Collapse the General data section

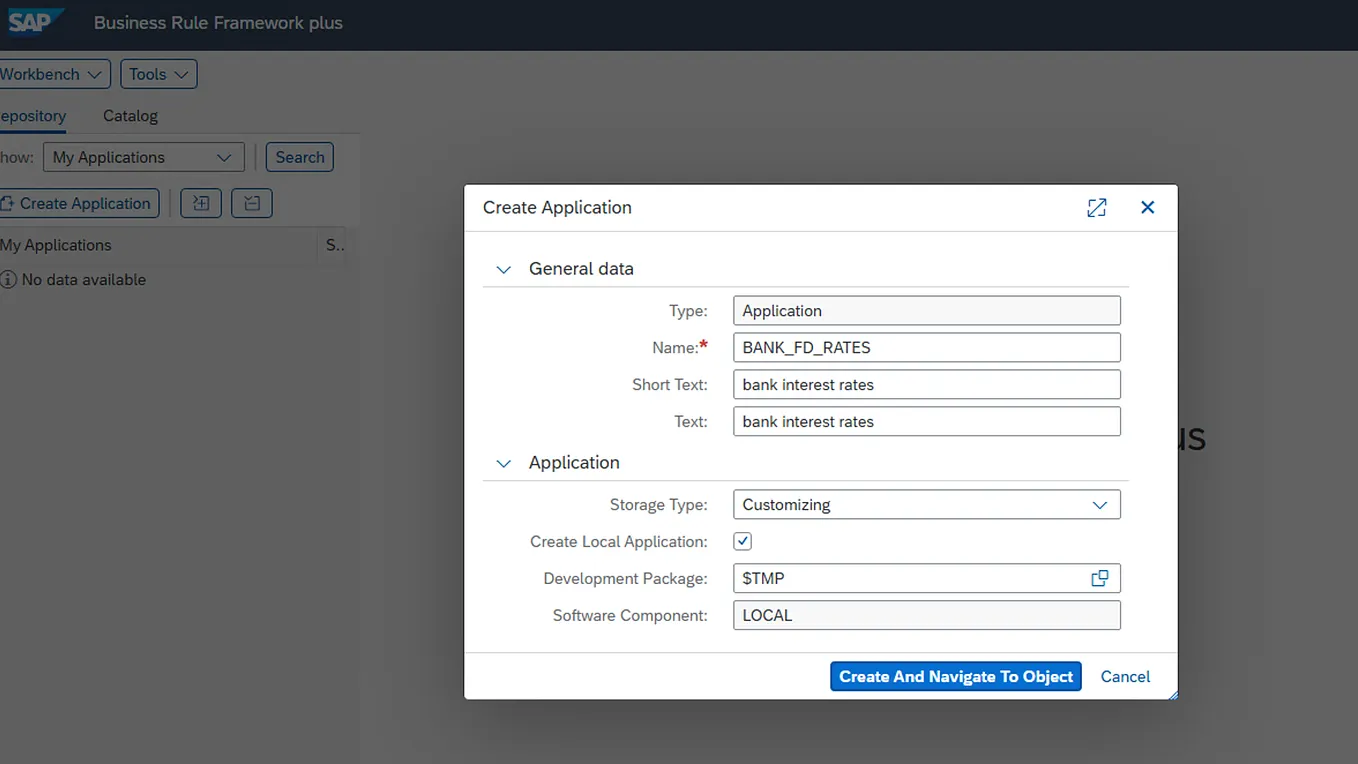[x=503, y=269]
